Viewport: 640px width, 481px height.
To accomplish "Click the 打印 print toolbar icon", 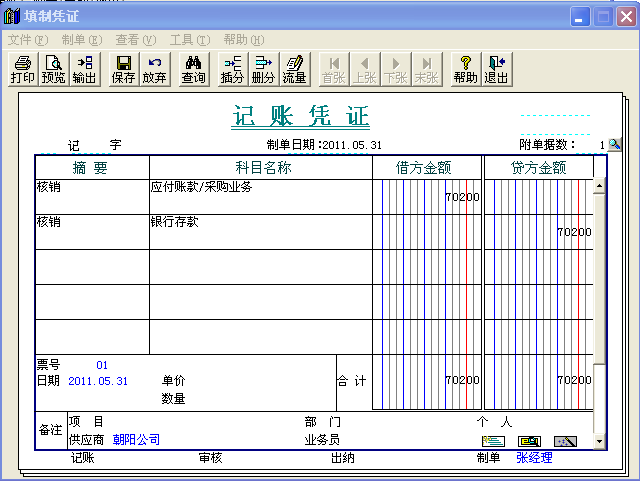I will [x=23, y=69].
